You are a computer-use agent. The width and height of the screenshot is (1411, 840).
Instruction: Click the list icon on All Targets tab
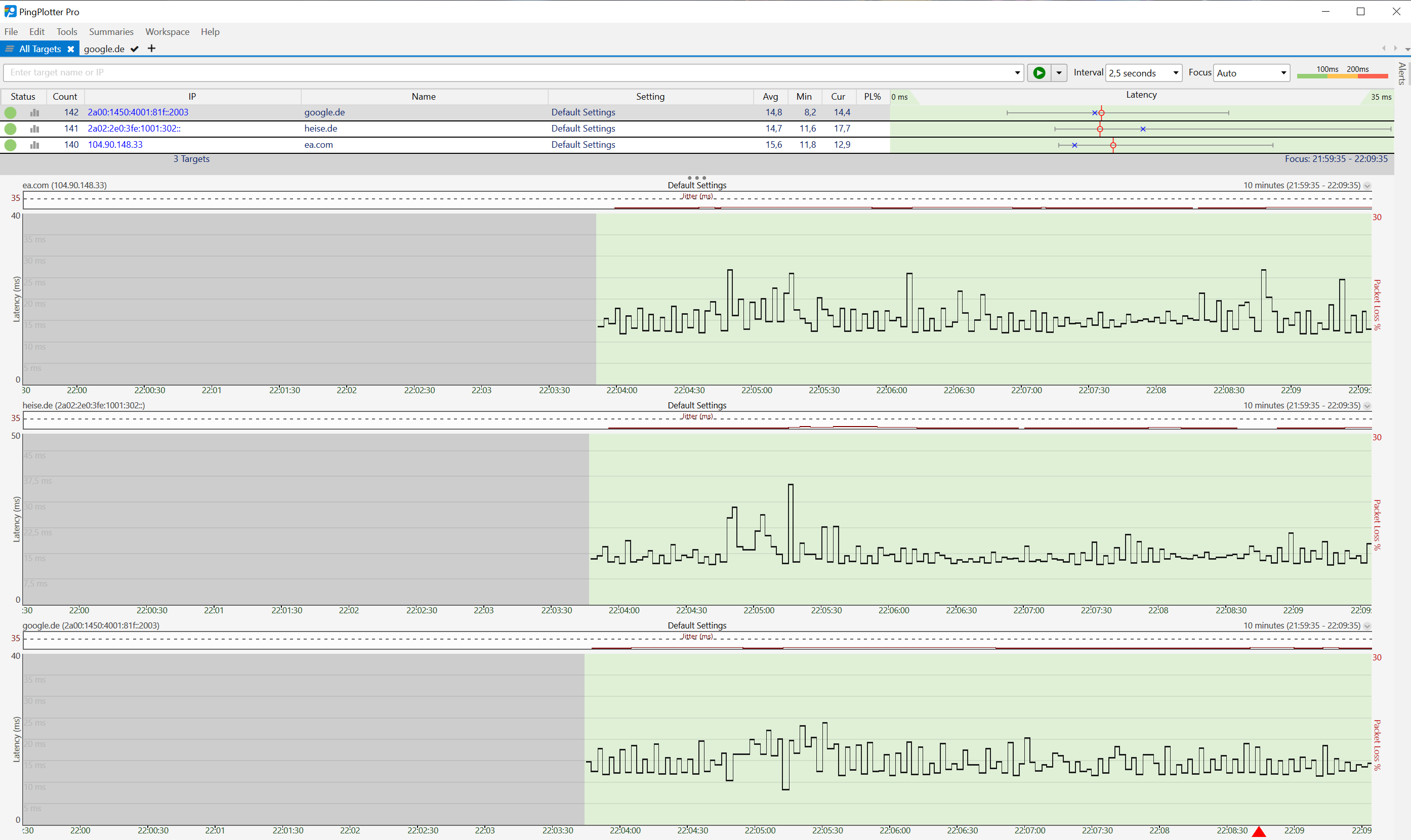click(10, 49)
